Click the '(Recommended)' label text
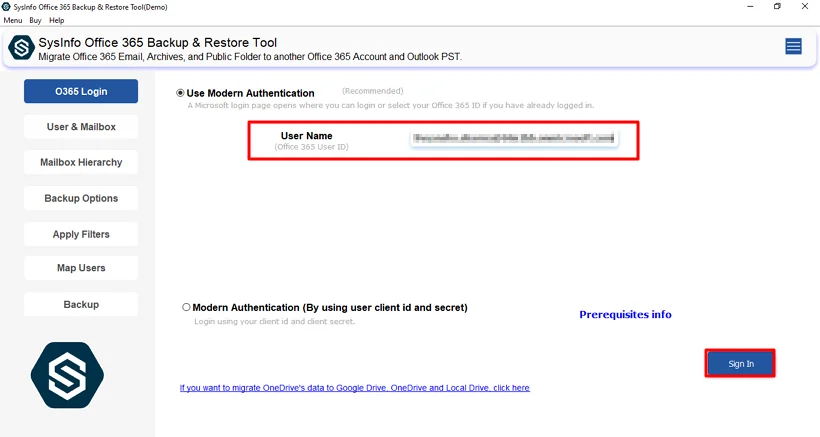This screenshot has height=437, width=820. (372, 91)
